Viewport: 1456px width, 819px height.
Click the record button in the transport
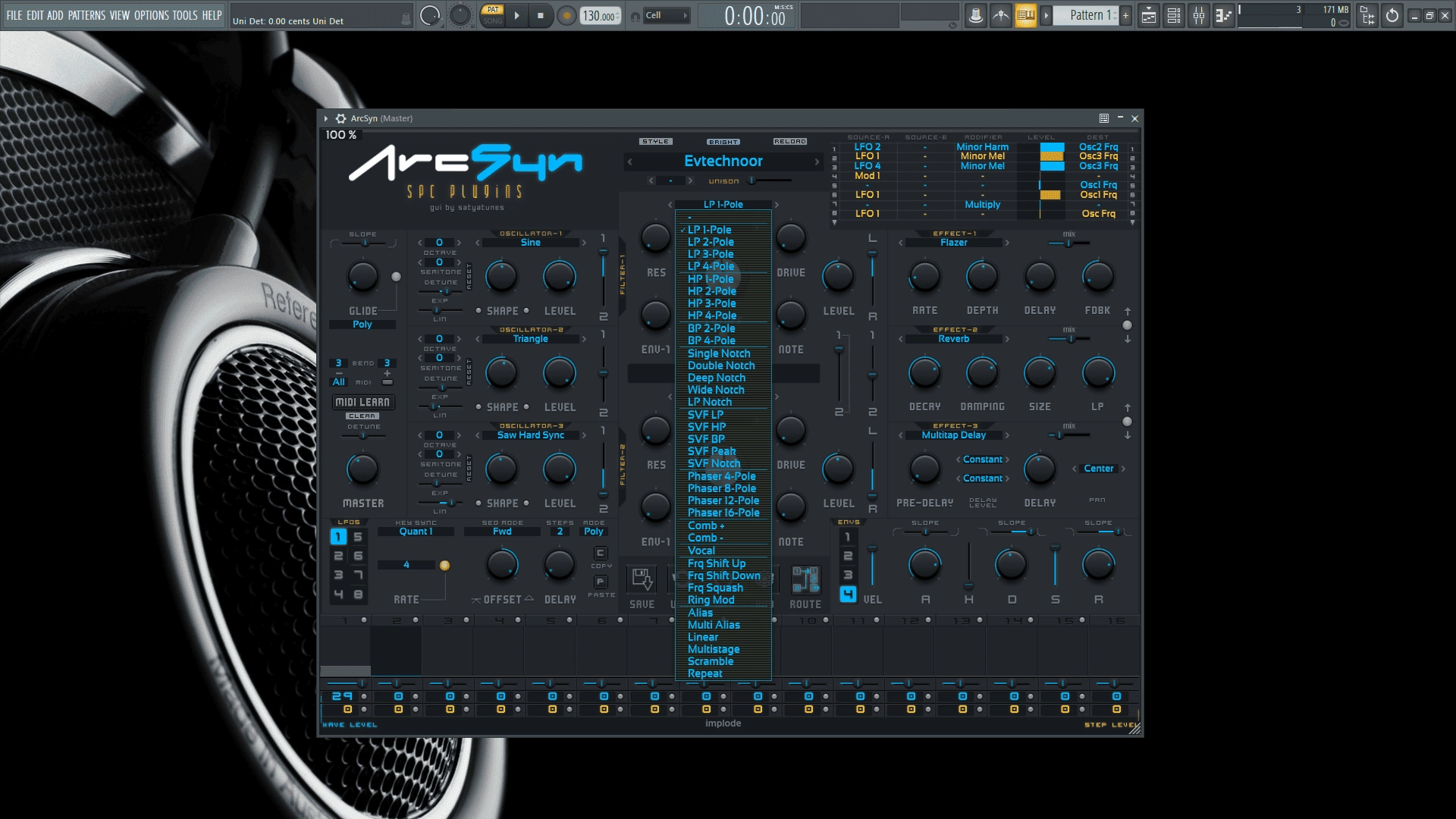click(x=566, y=15)
